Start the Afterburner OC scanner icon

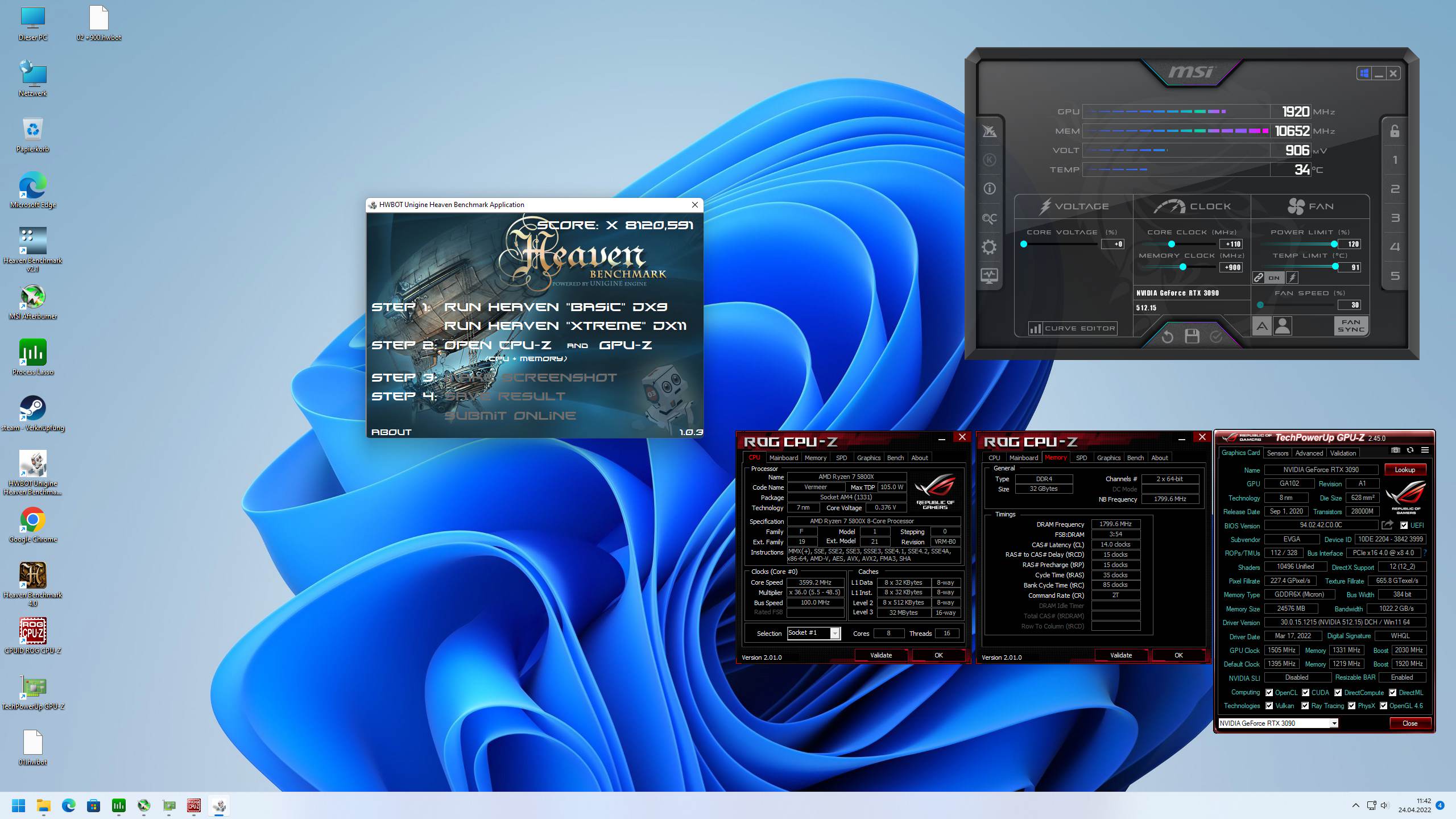[x=990, y=218]
